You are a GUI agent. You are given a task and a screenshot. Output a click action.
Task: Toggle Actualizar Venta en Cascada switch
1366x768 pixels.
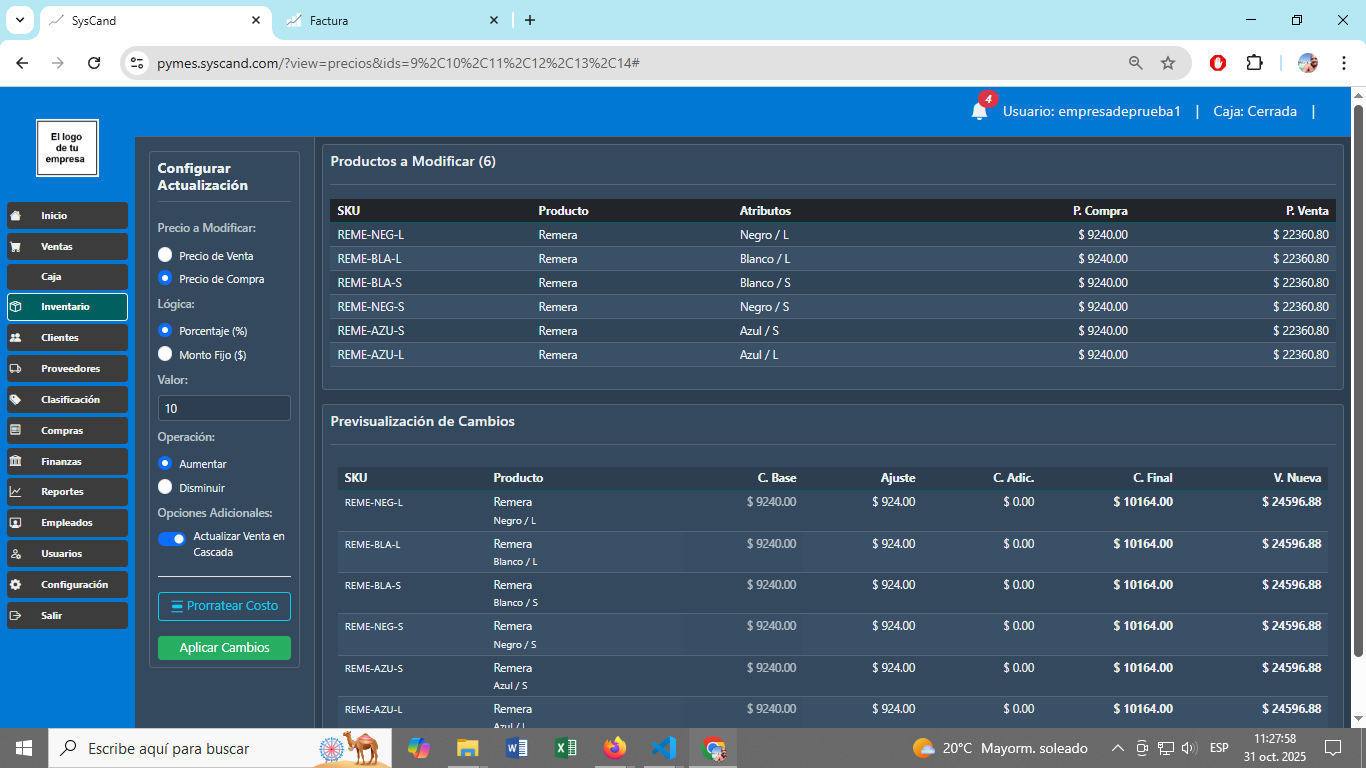pos(172,539)
